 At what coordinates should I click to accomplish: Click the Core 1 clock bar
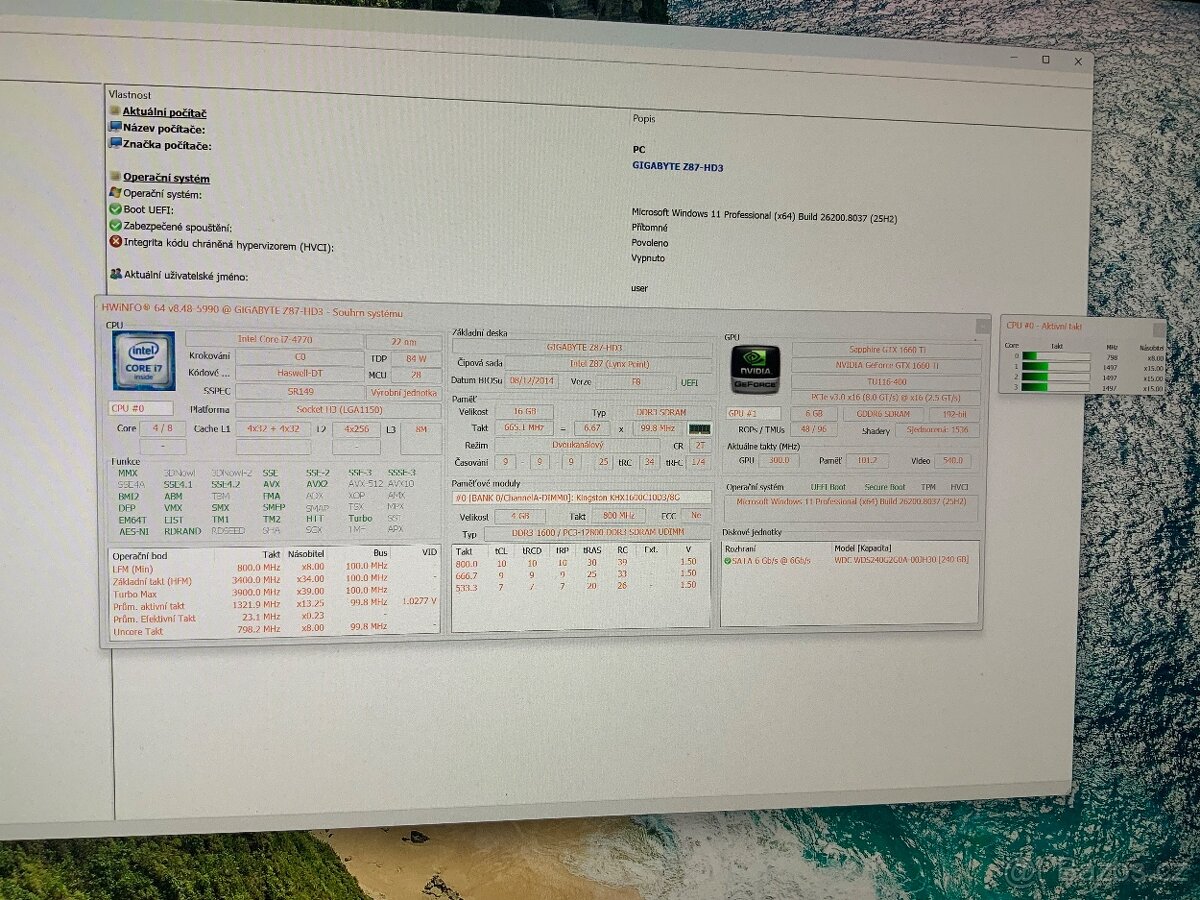(1056, 366)
